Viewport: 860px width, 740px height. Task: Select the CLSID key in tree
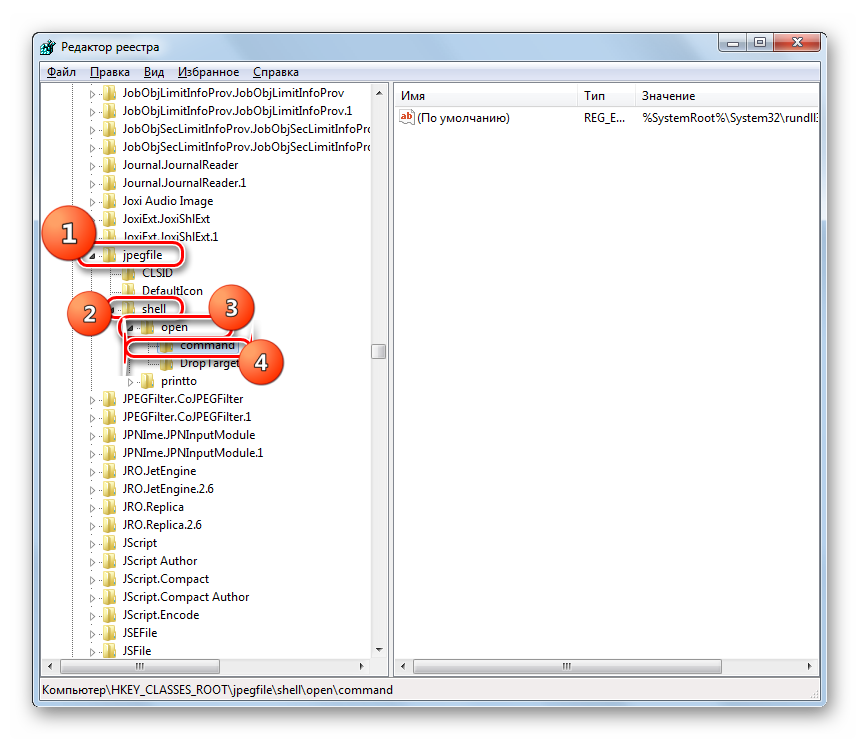(157, 273)
